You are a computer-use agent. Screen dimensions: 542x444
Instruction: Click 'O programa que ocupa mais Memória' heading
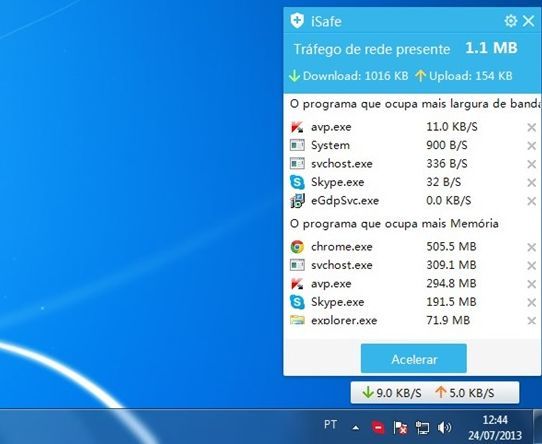(x=394, y=224)
